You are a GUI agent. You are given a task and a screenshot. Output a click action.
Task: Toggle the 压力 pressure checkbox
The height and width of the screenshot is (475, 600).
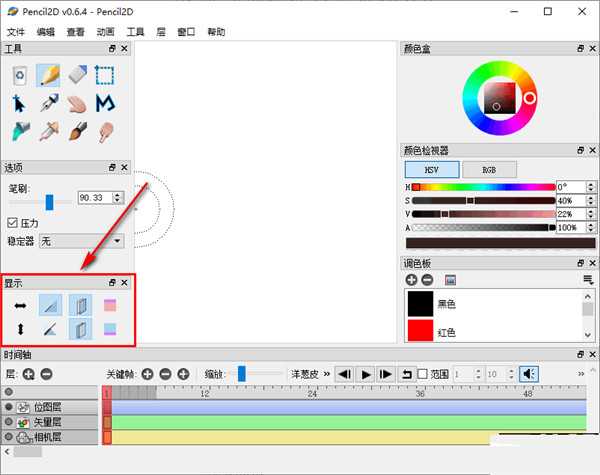[x=12, y=223]
